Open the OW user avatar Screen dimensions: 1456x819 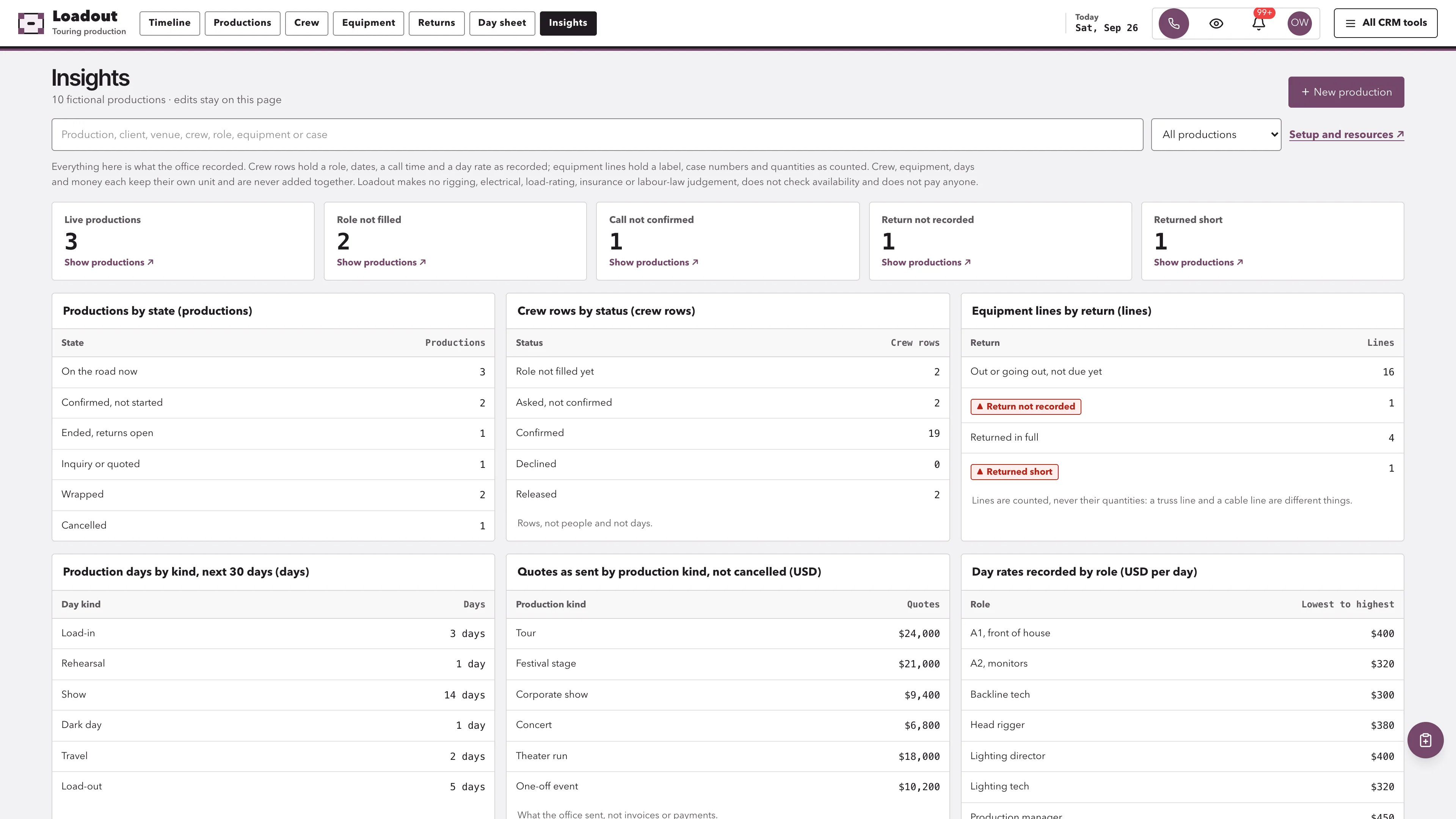[x=1299, y=23]
